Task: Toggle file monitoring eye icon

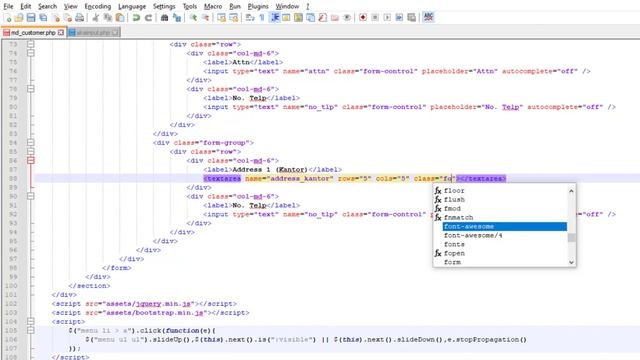Action: click(x=347, y=18)
